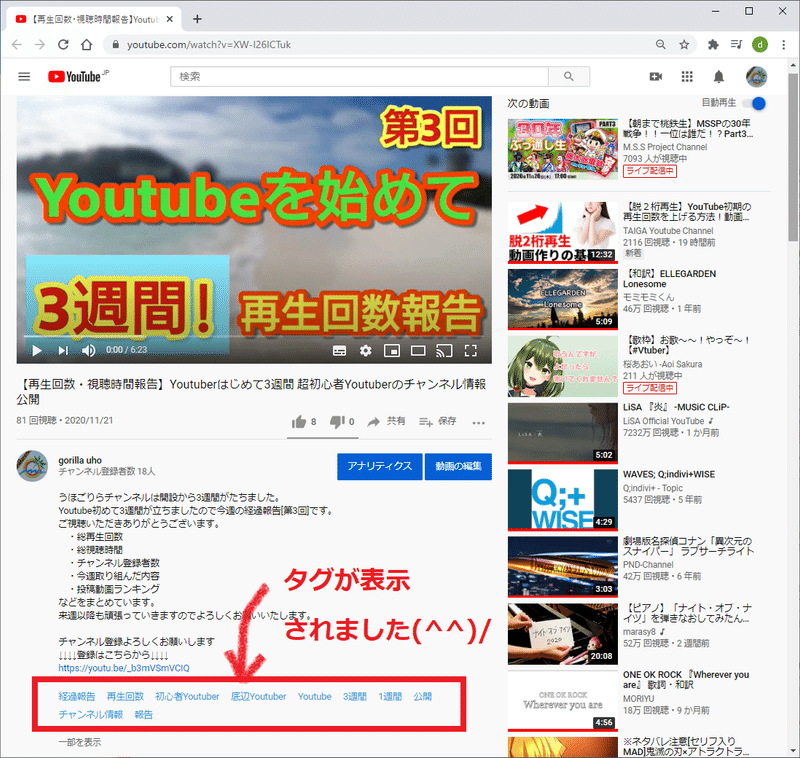
Task: Open Chrome three-dot menu
Action: click(784, 45)
